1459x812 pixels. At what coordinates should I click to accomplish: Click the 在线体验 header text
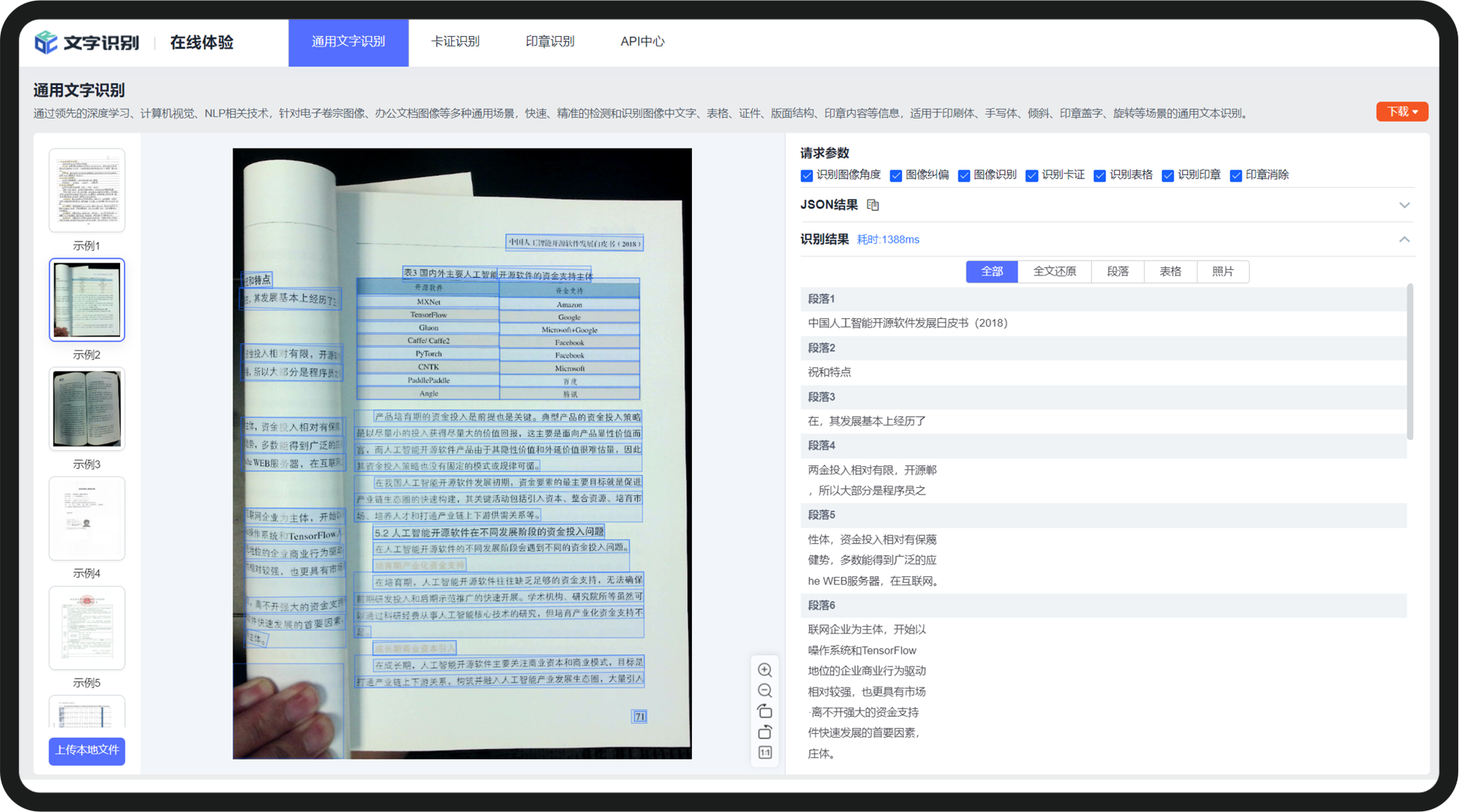201,43
